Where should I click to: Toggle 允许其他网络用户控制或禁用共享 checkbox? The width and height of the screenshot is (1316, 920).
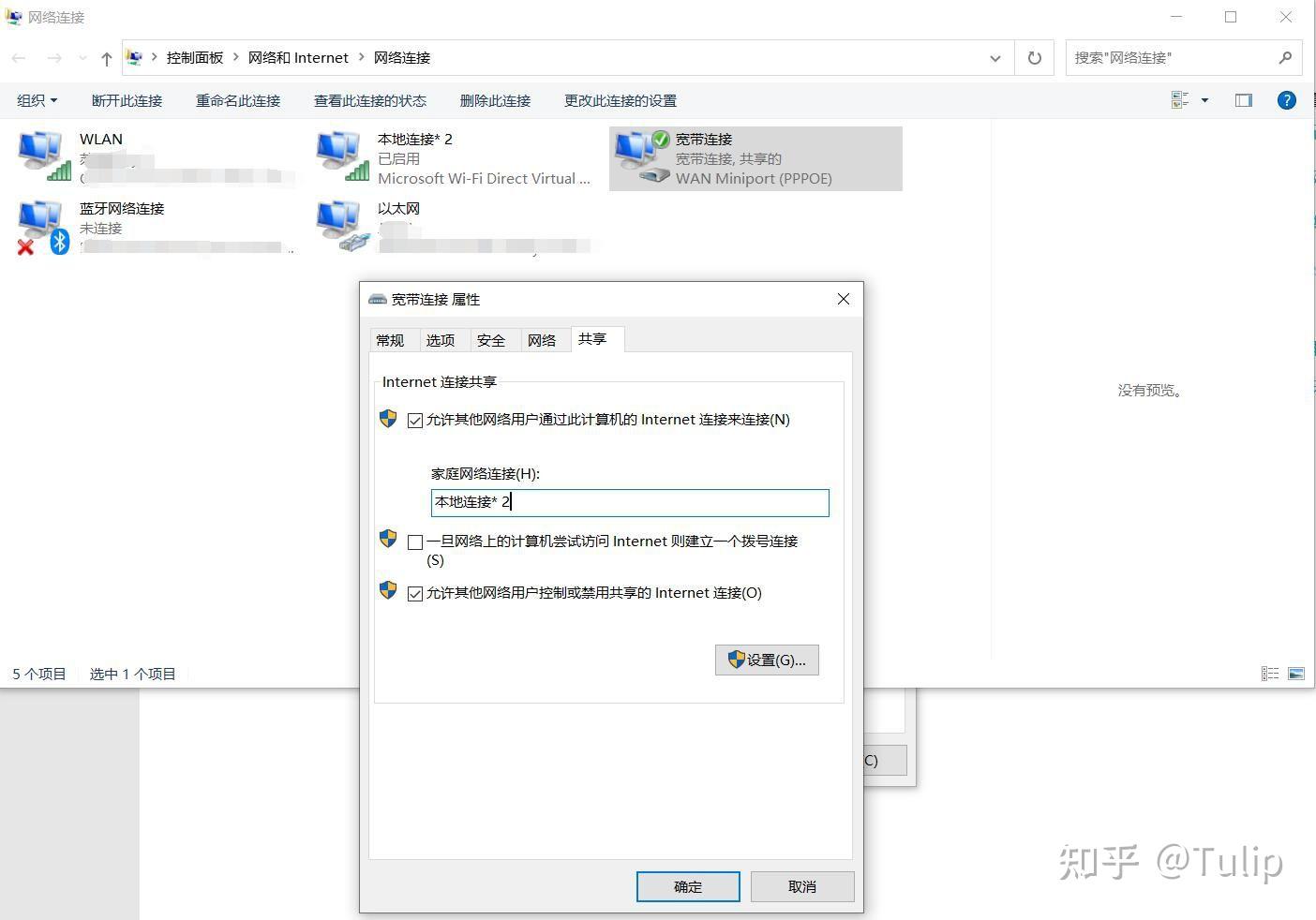pyautogui.click(x=415, y=594)
